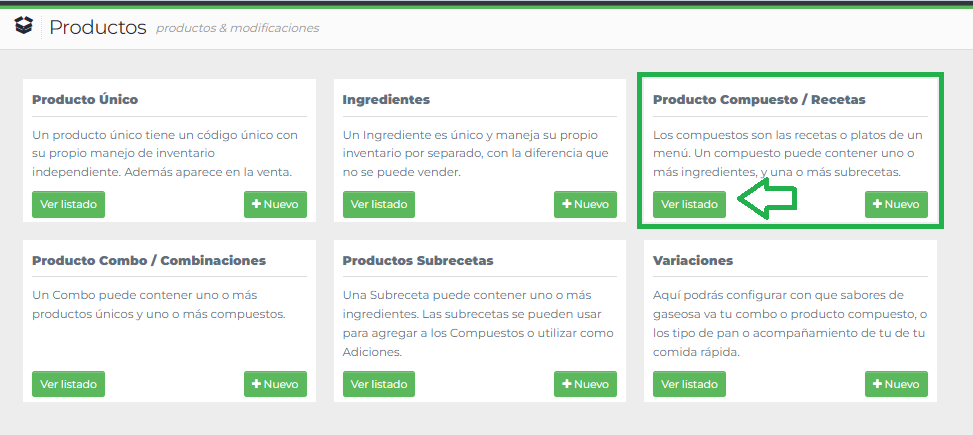Open Ver listado under Variaciones
Viewport: 973px width, 435px height.
point(689,384)
